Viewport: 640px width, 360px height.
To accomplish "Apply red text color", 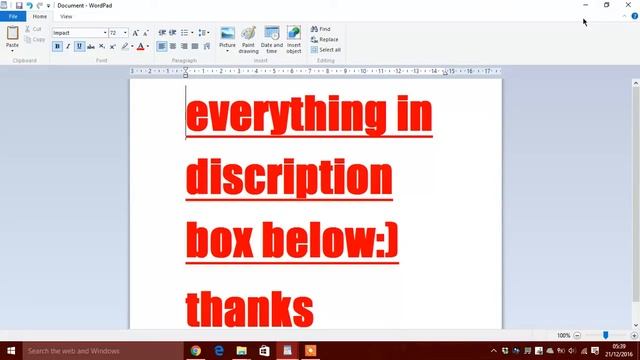I will click(x=140, y=47).
